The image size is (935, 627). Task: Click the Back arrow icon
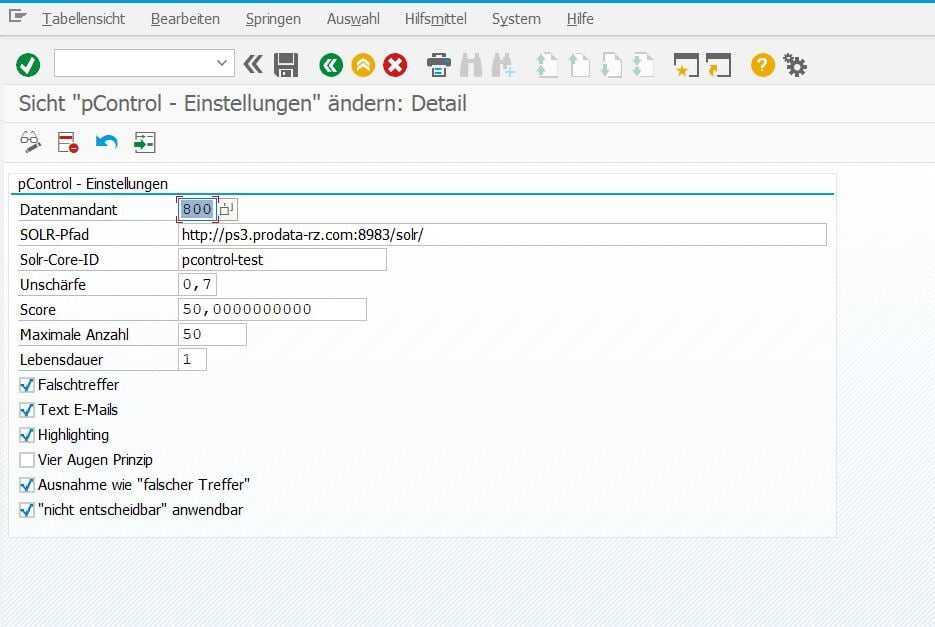[x=331, y=64]
